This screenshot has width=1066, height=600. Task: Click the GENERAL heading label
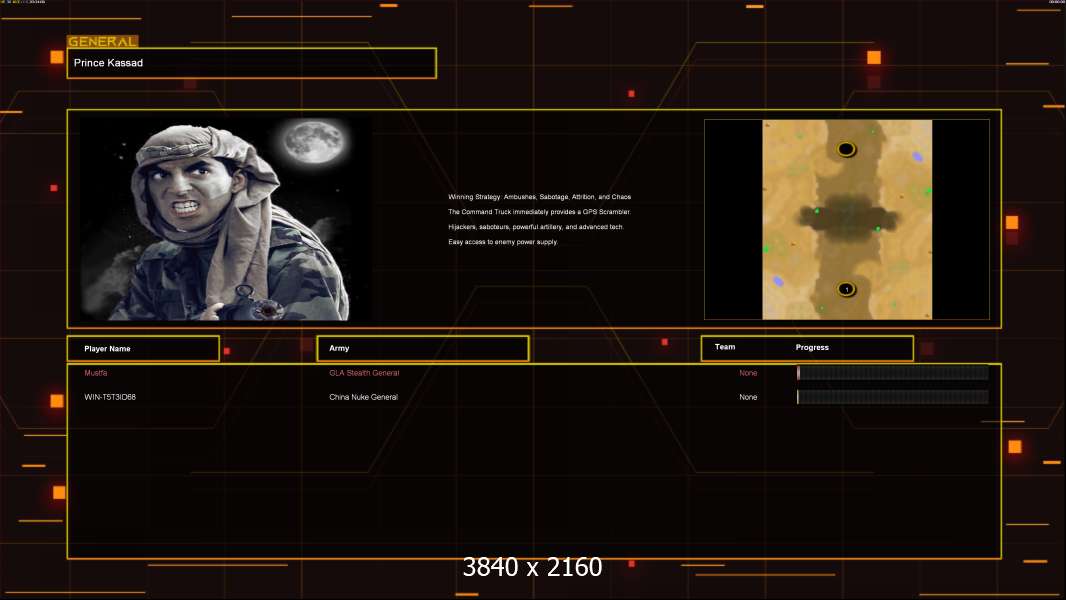tap(103, 41)
